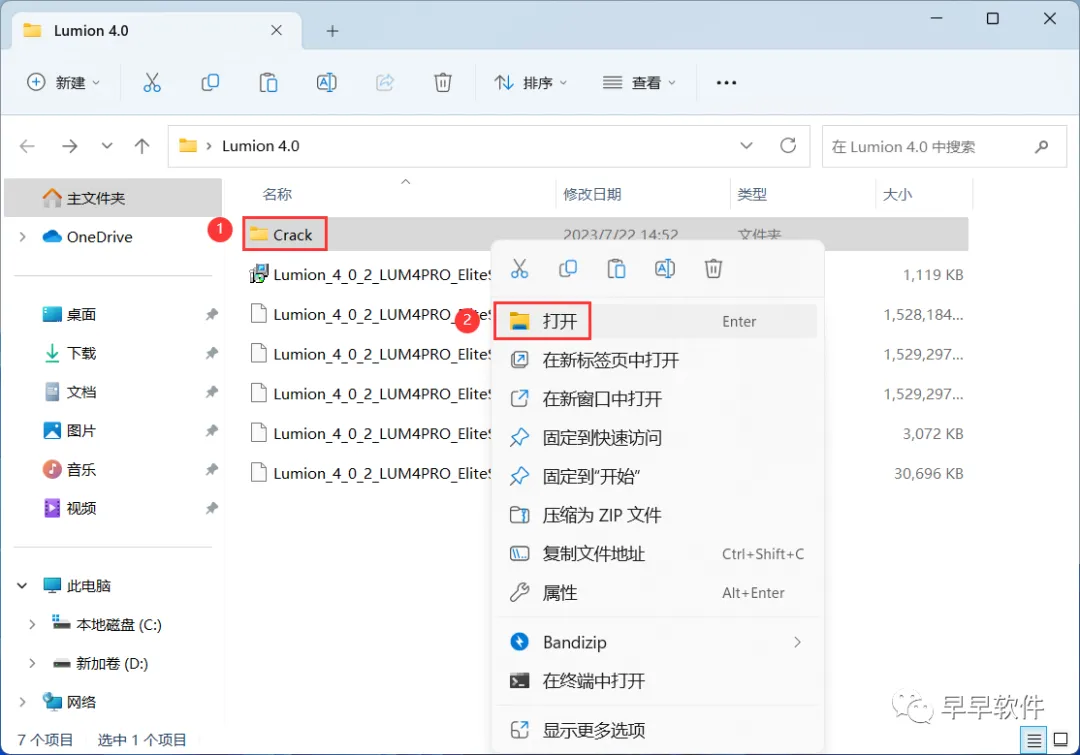Viewport: 1080px width, 755px height.
Task: Open the 新建 dropdown
Action: coord(63,83)
